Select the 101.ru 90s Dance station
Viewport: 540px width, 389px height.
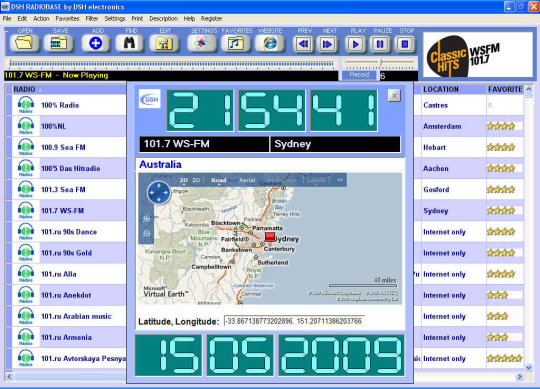tap(69, 232)
